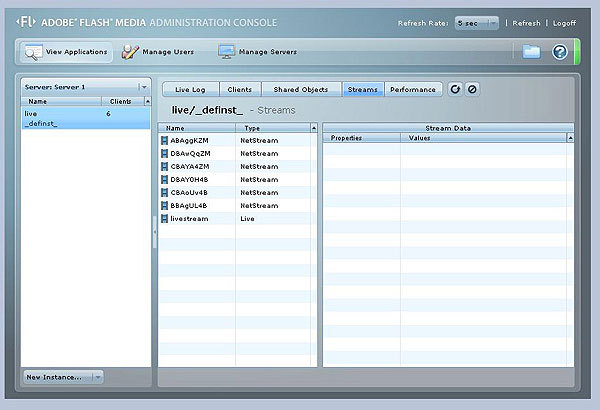Switch to the Live Log tab
Screen dimensions: 600x410
[x=191, y=89]
